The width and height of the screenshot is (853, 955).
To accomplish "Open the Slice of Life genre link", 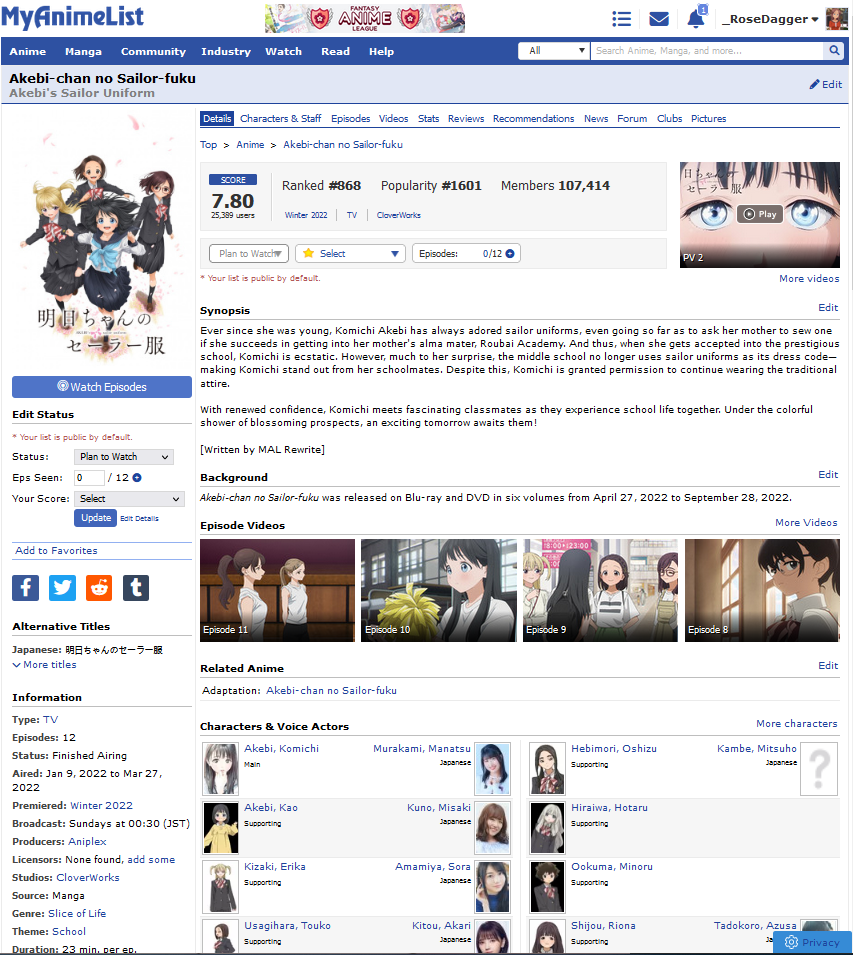I will coord(77,914).
